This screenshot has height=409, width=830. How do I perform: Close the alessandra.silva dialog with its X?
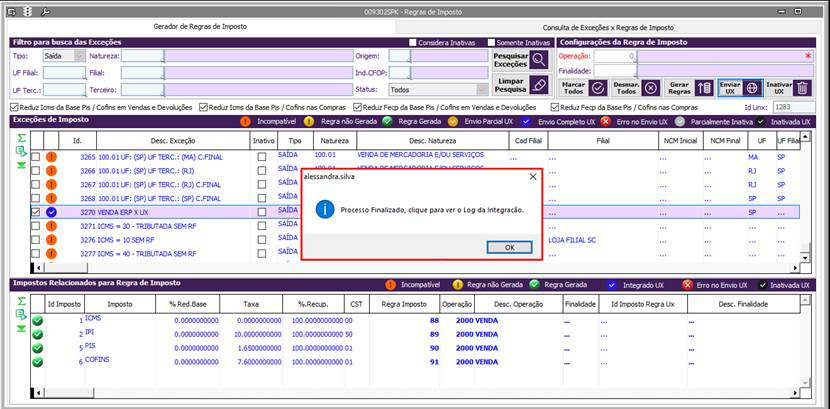[x=533, y=177]
